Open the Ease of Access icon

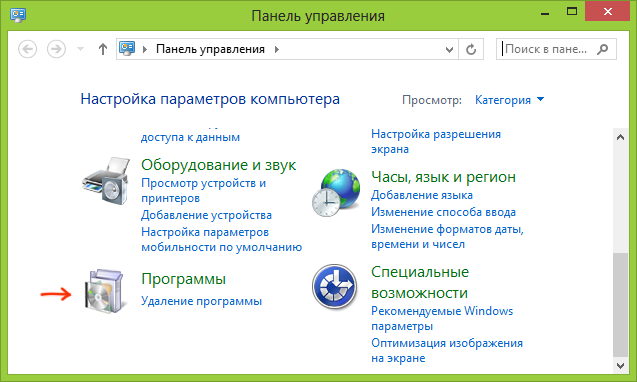334,286
